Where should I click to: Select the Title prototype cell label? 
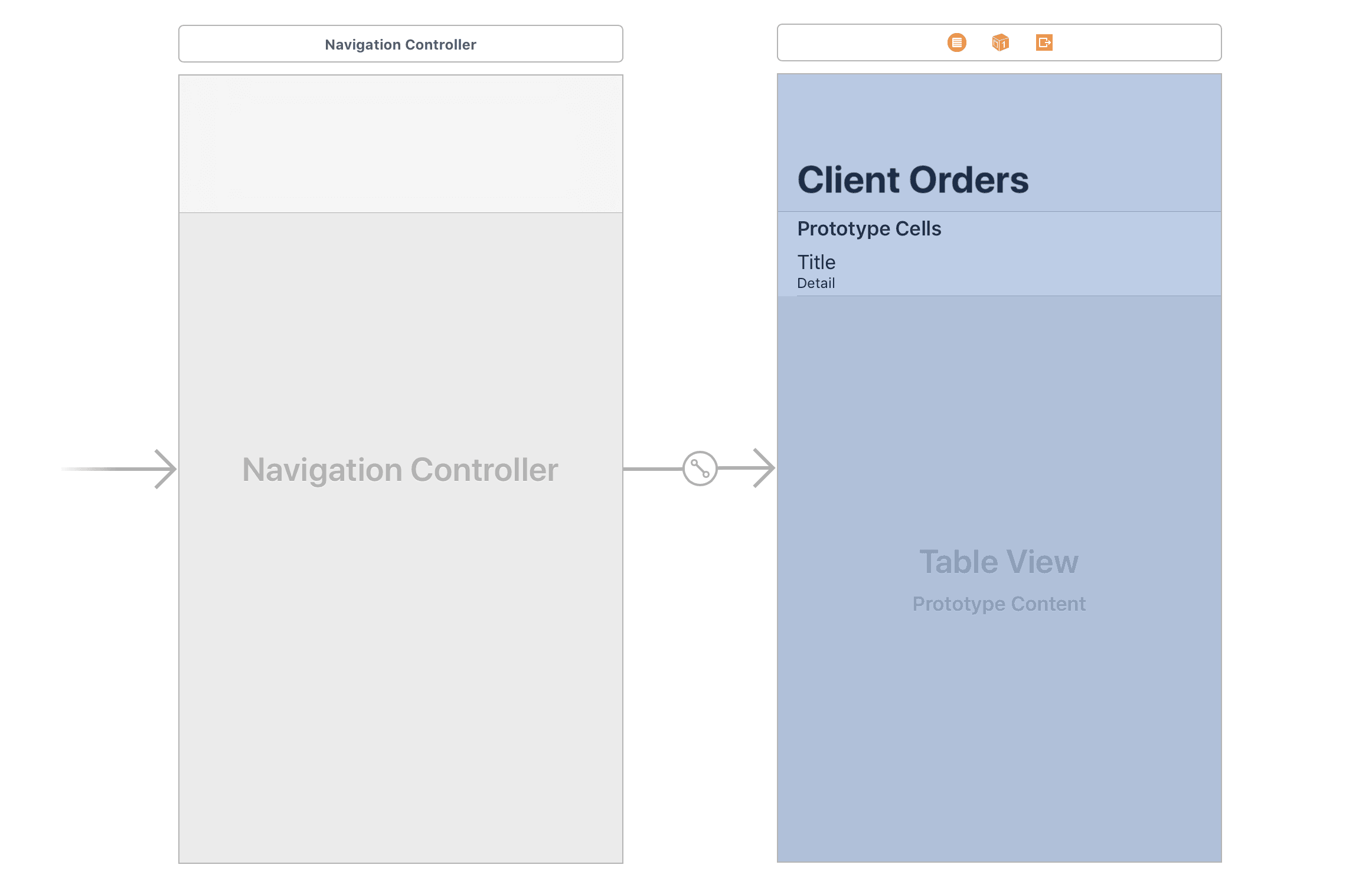click(x=816, y=262)
